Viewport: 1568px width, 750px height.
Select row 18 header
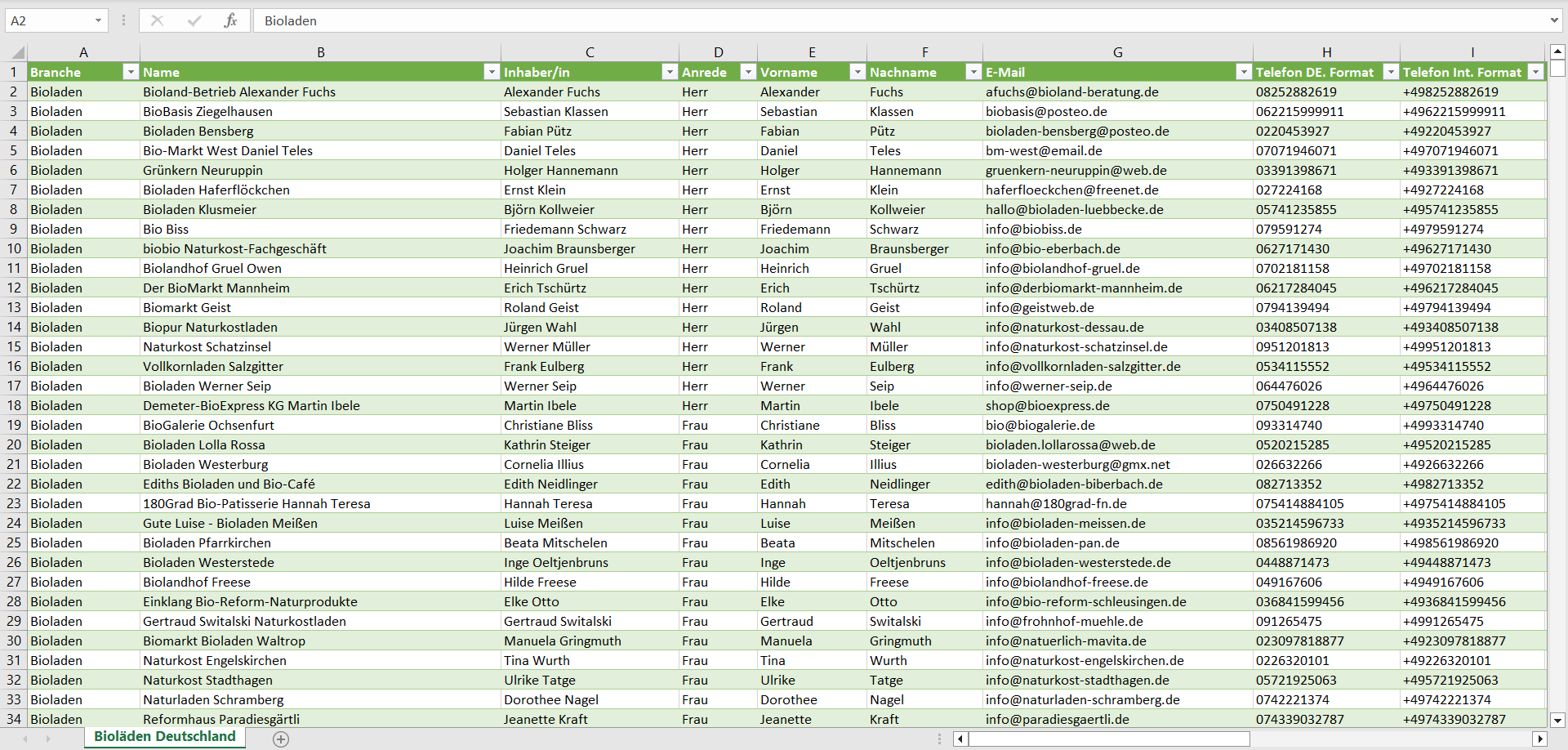(14, 405)
